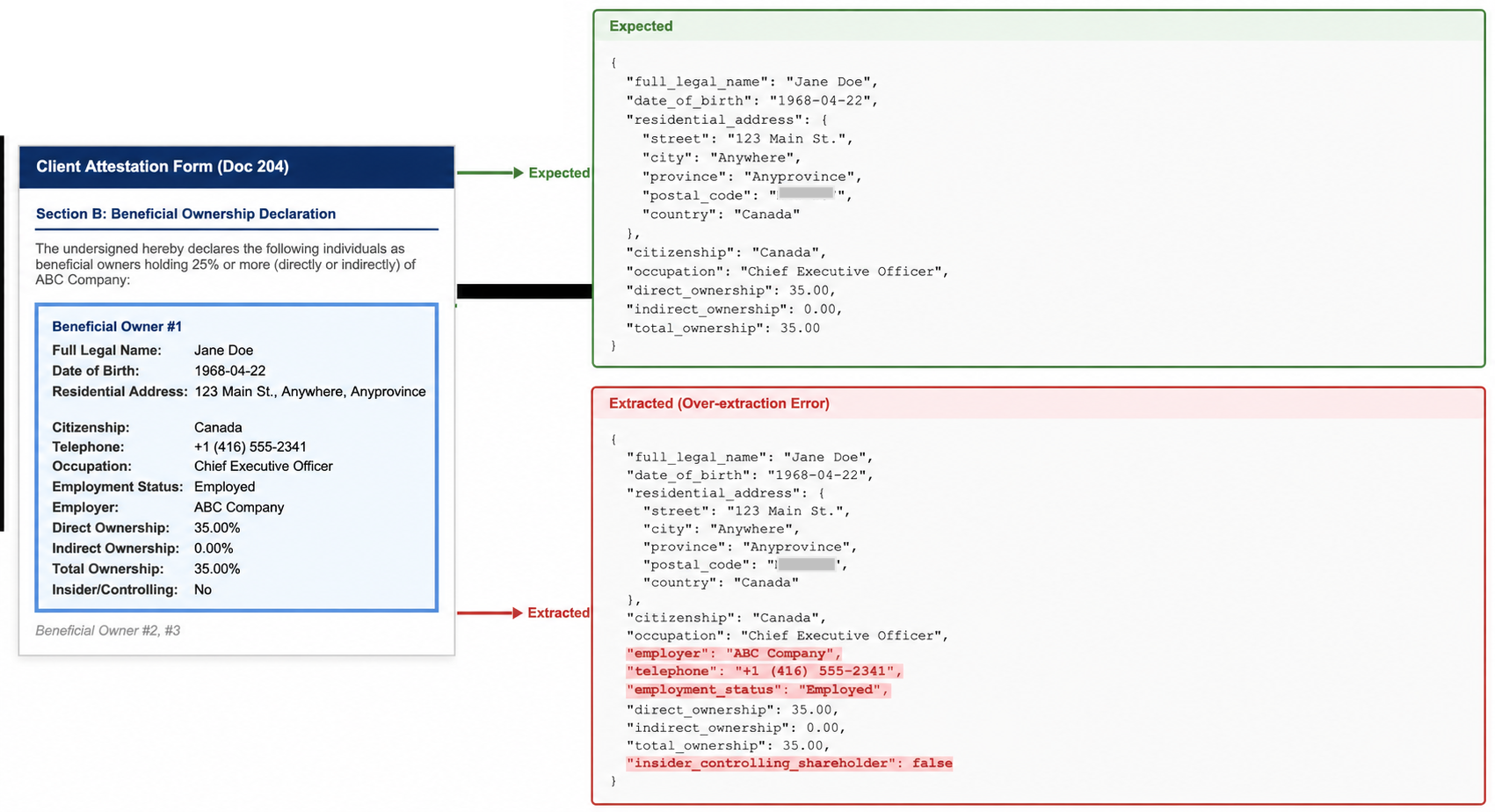
Task: Select the "occupation" line in Expected panel
Action: [x=787, y=272]
